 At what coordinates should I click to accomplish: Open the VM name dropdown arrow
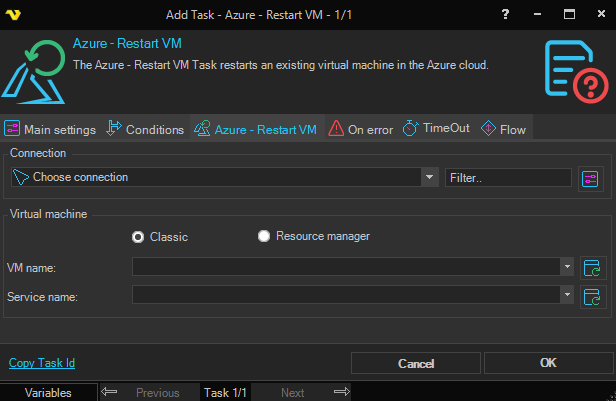click(x=567, y=267)
